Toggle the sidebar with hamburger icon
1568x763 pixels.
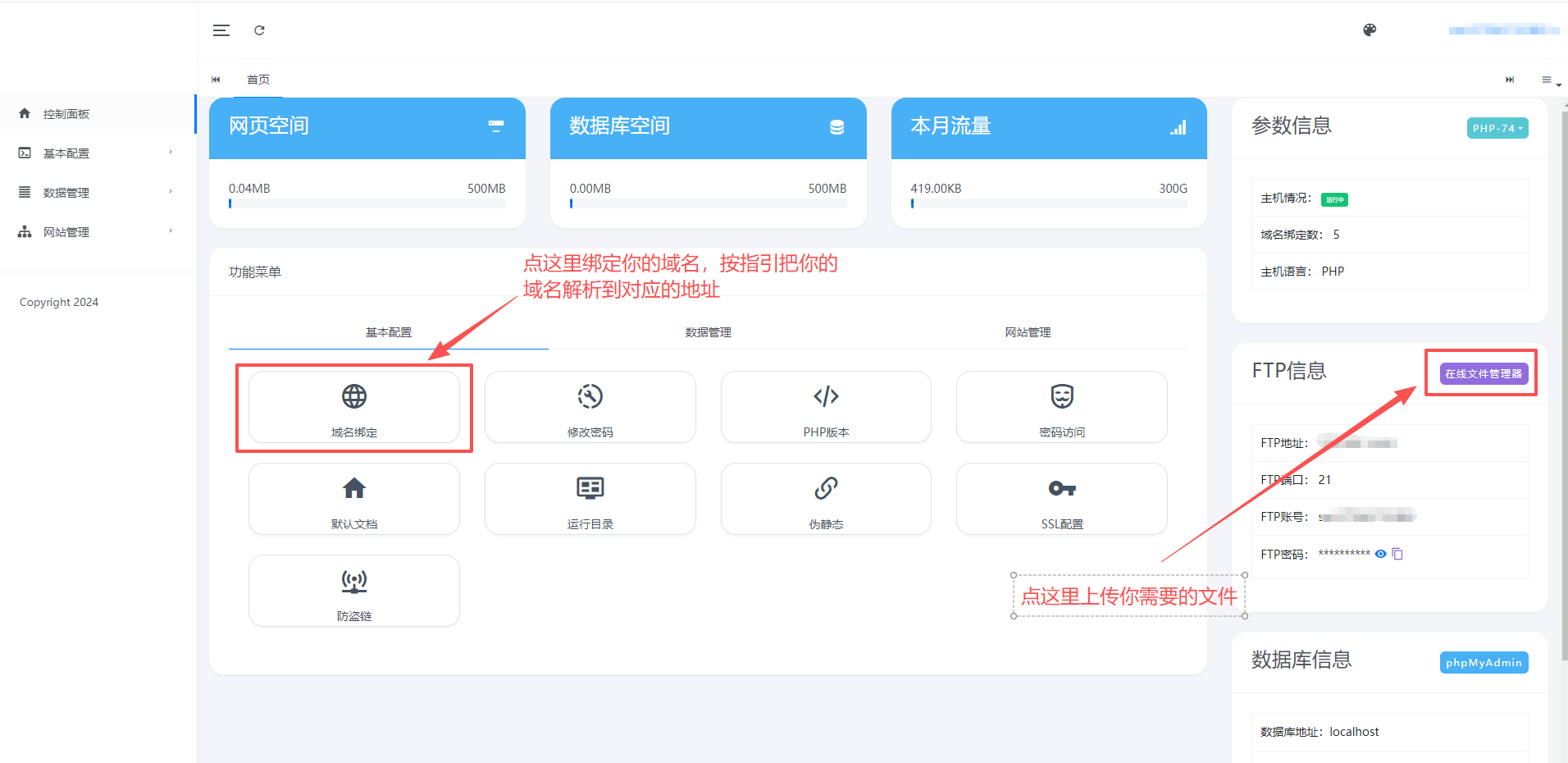click(x=221, y=30)
